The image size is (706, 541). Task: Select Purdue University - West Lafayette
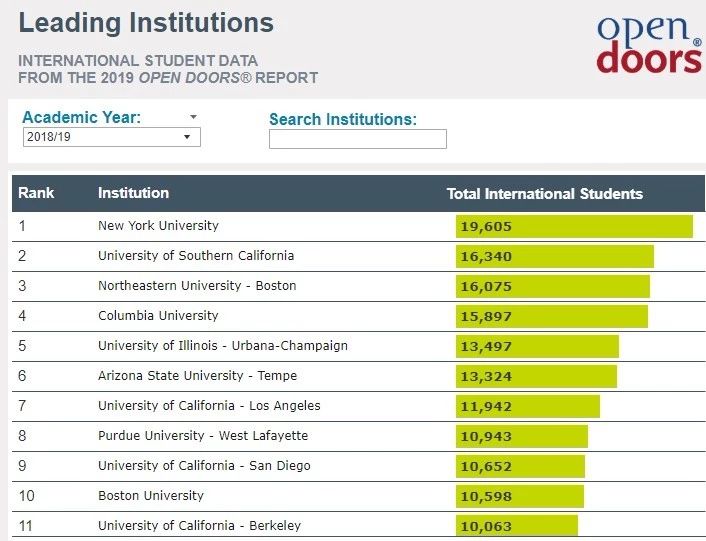(x=203, y=436)
